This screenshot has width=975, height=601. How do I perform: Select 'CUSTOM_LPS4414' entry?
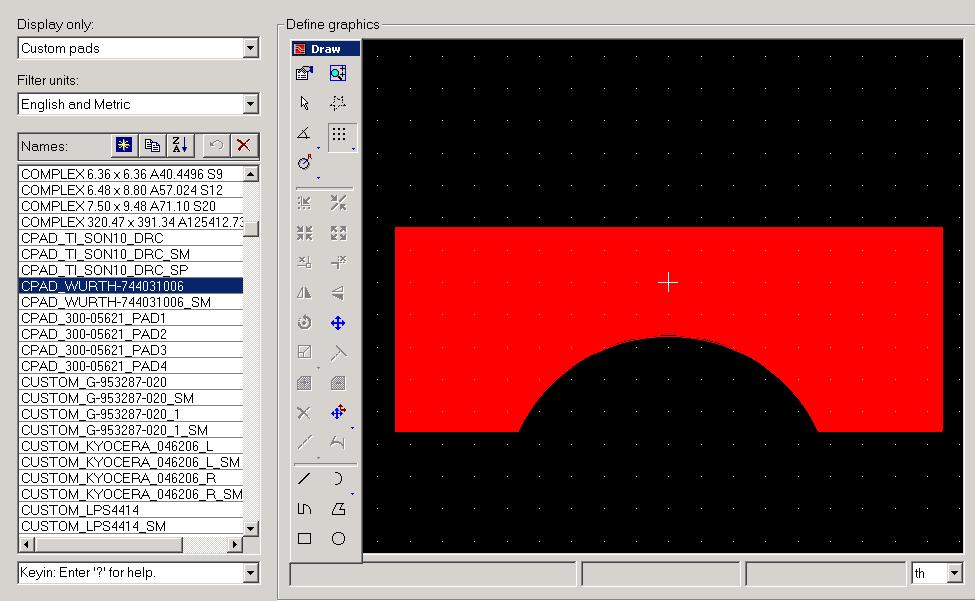pos(131,510)
